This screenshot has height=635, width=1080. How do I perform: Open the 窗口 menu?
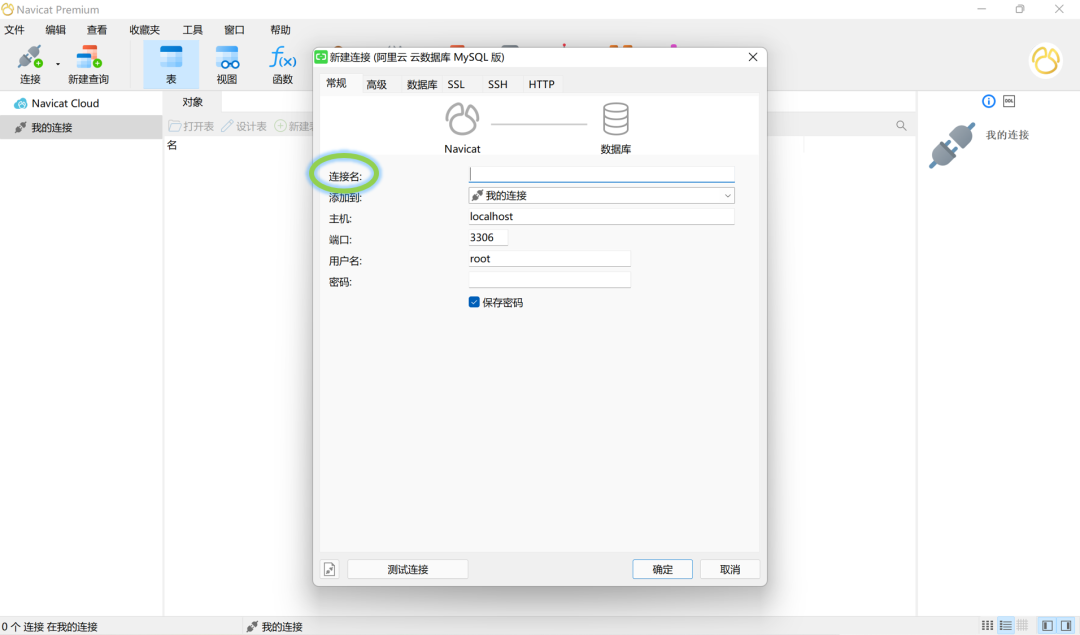[x=234, y=30]
